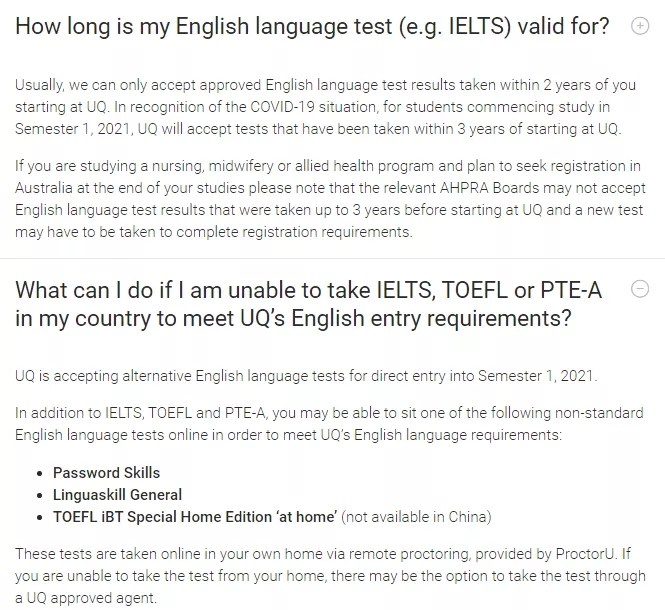665x610 pixels.
Task: Click the 'AHPRA Boards' mention in the text
Action: point(489,188)
